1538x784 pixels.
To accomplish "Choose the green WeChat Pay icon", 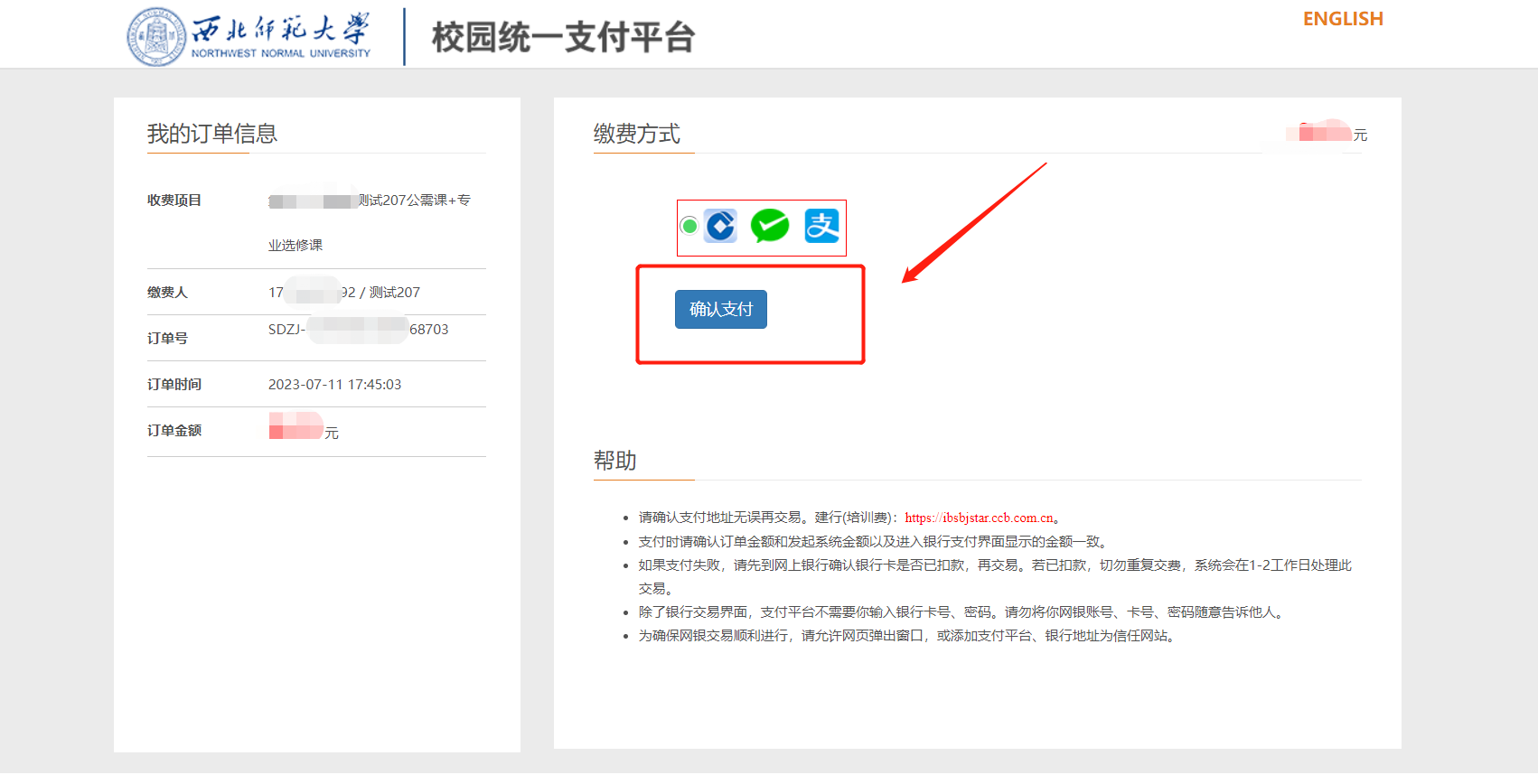I will (x=770, y=226).
